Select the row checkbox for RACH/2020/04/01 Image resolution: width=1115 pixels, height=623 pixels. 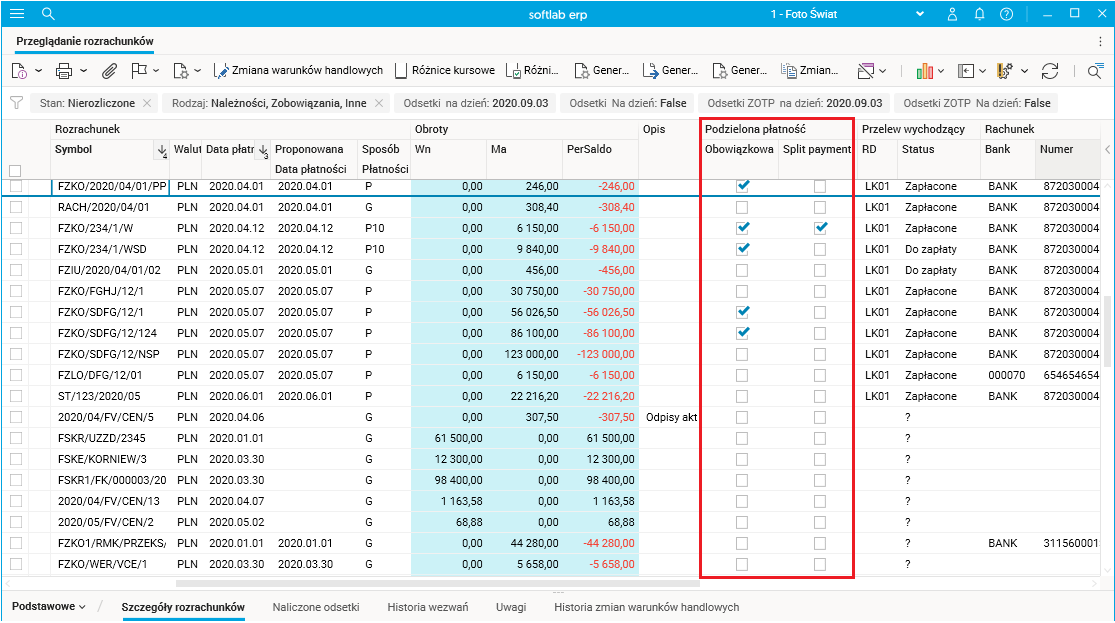coord(15,207)
